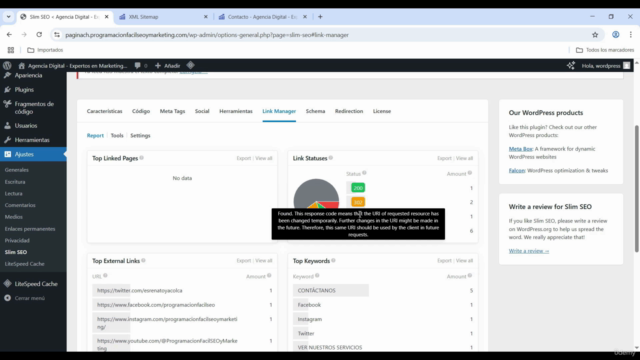
Task: Export Top Linked Pages data
Action: click(244, 158)
